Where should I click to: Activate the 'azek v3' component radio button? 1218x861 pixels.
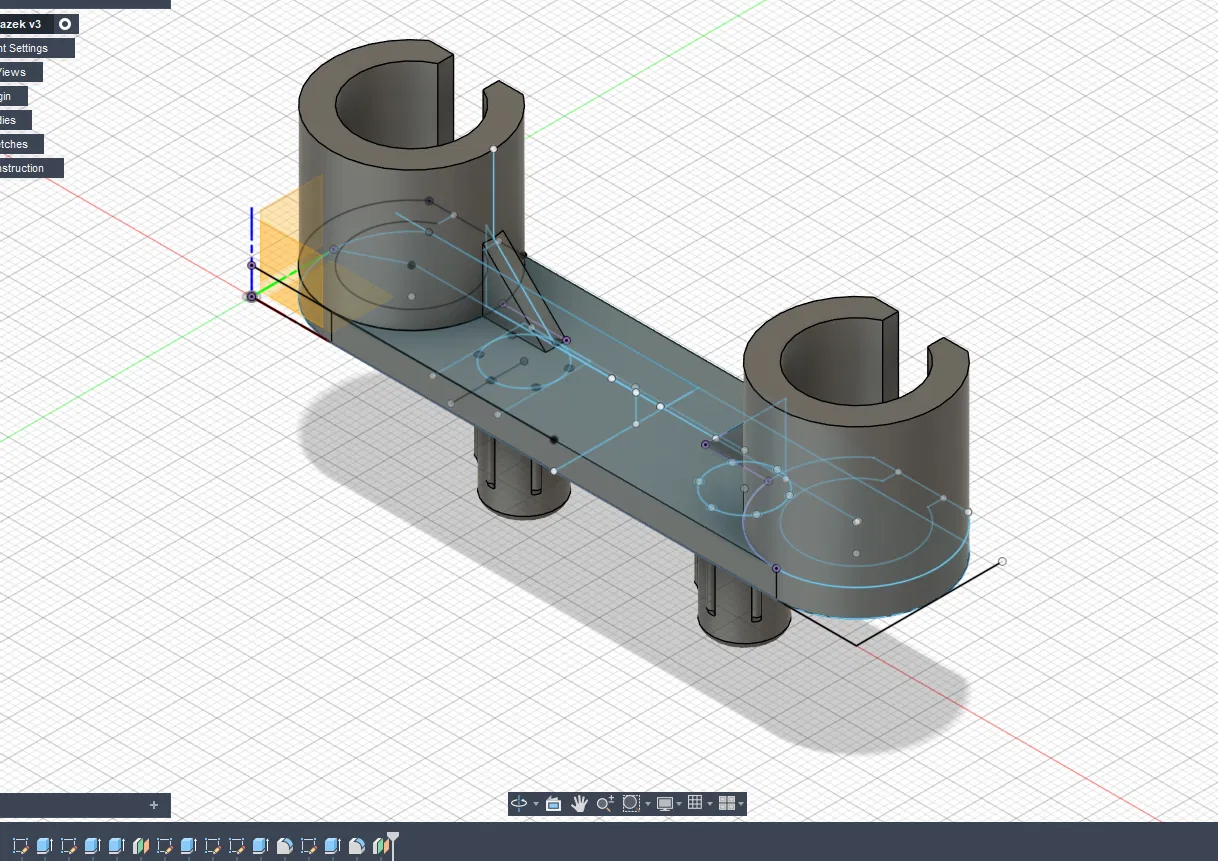[x=65, y=24]
